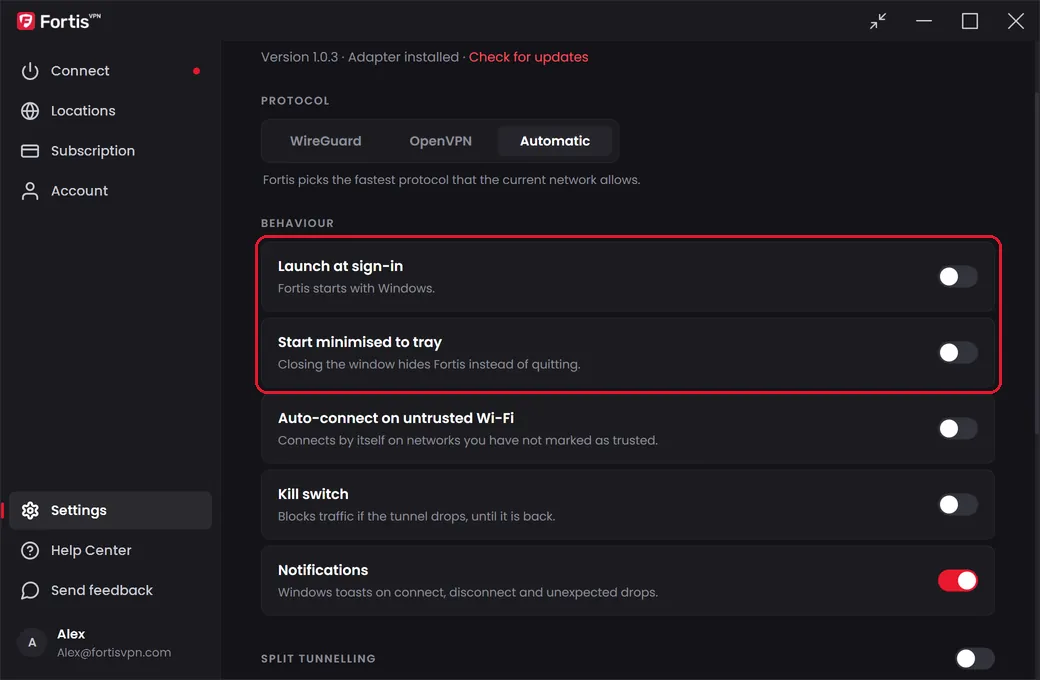The width and height of the screenshot is (1040, 680).
Task: Click the 'Windows toasts on connect' description
Action: (468, 592)
